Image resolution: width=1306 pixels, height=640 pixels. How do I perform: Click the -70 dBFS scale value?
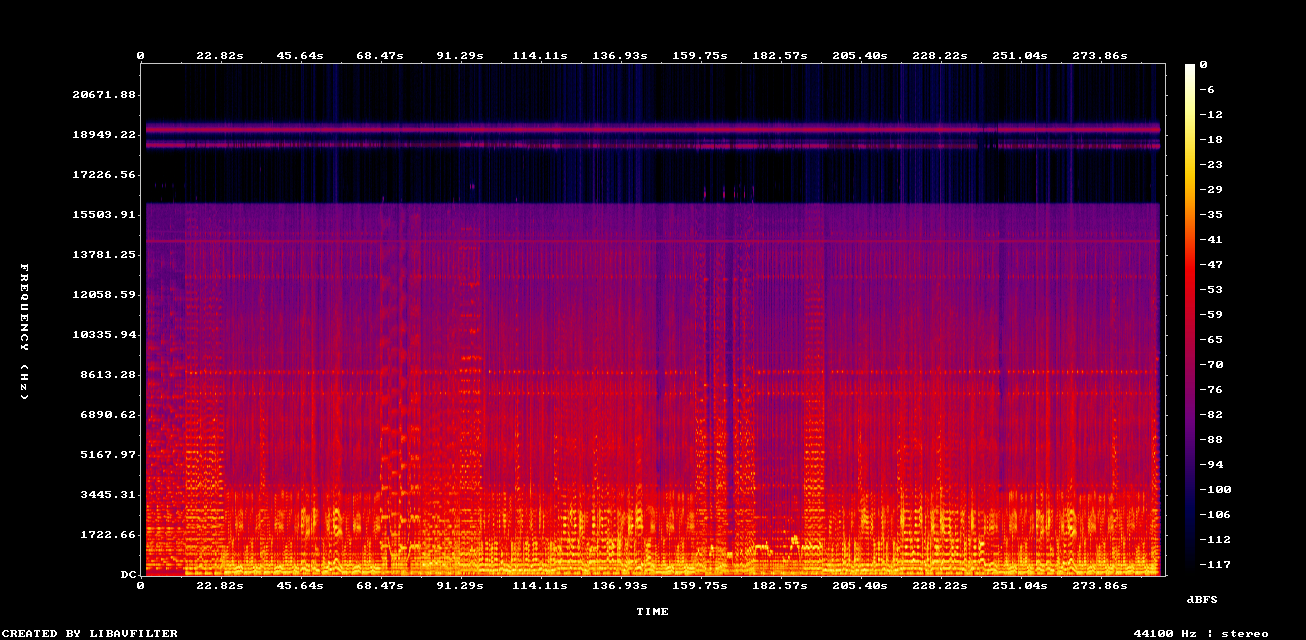tap(1211, 365)
